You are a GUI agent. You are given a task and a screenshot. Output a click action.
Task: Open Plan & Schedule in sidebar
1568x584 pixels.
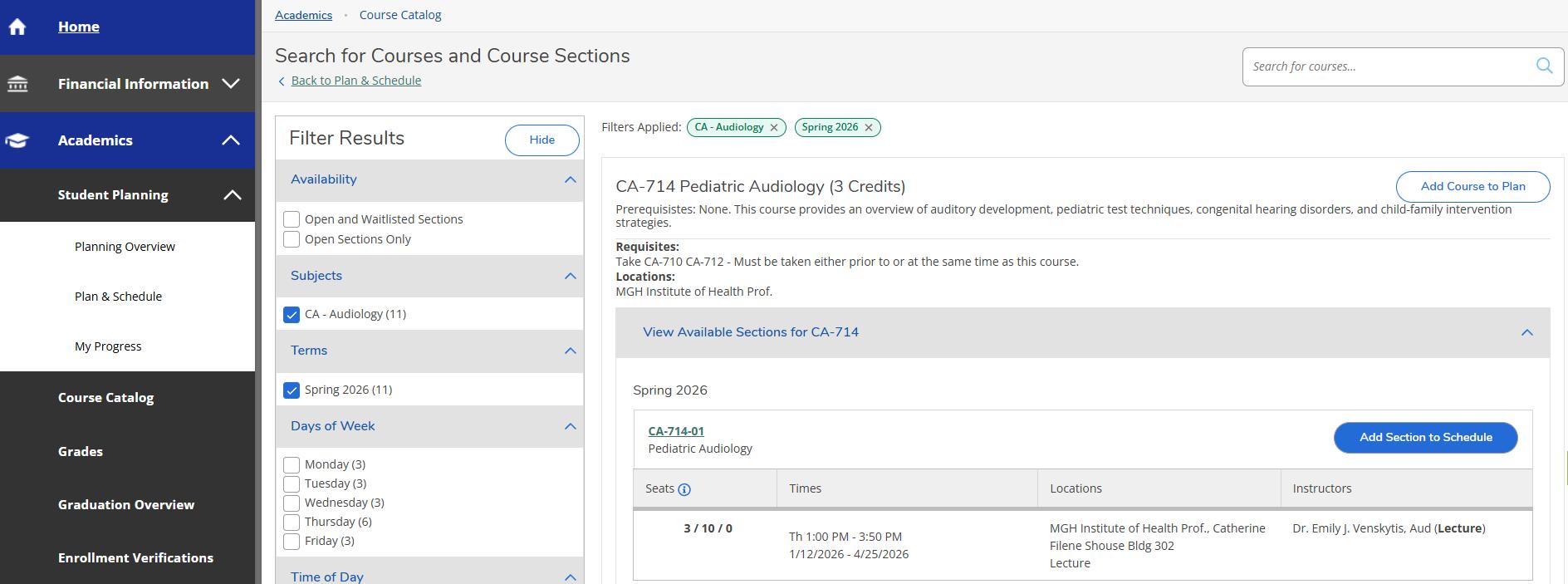tap(118, 297)
